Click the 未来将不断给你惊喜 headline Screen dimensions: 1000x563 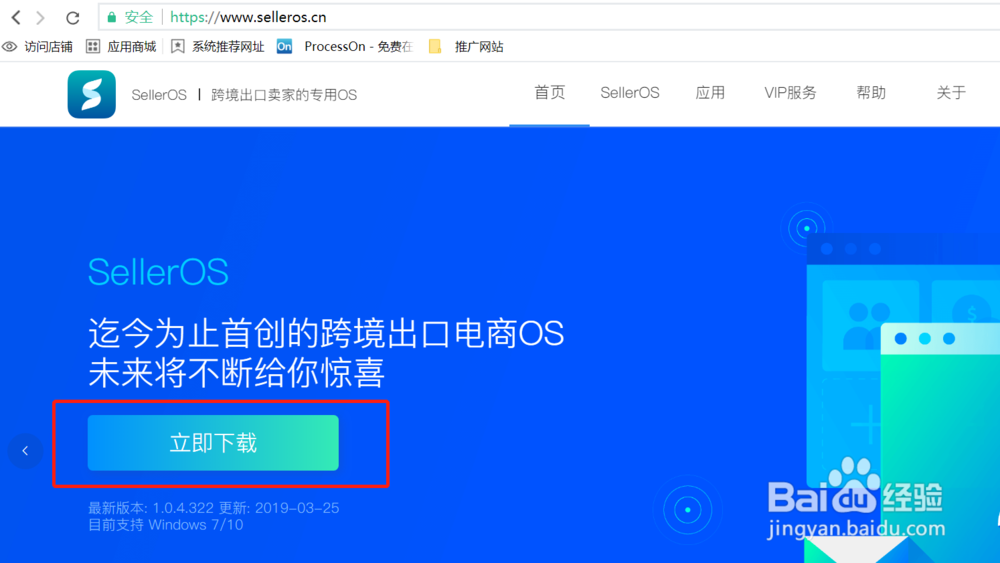point(237,372)
